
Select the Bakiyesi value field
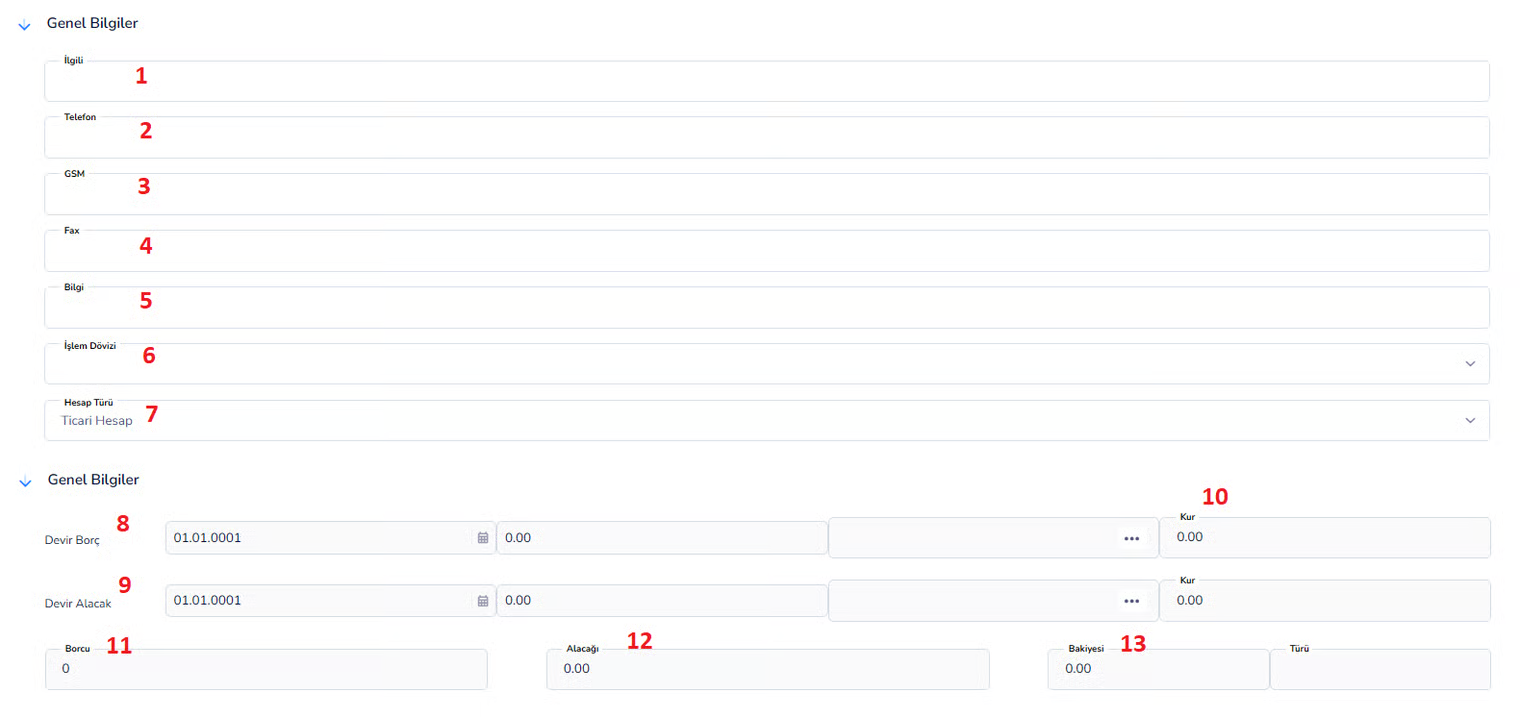click(1157, 669)
